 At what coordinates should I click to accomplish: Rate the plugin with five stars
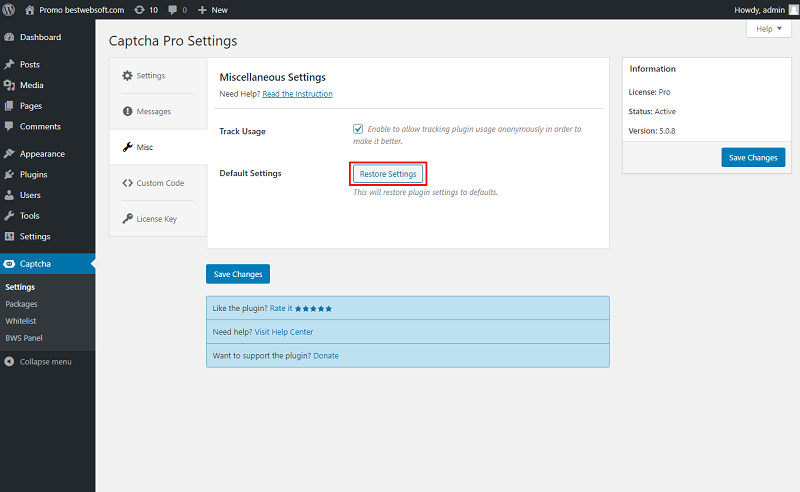313,309
